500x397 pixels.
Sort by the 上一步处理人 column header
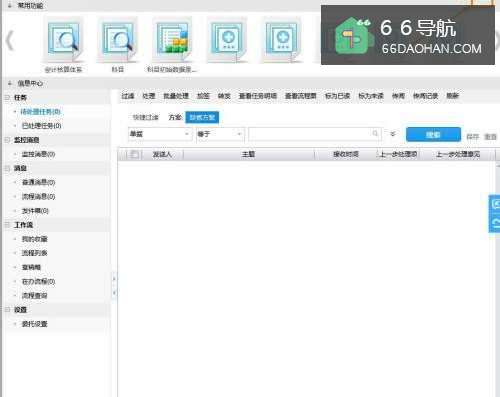[x=398, y=154]
